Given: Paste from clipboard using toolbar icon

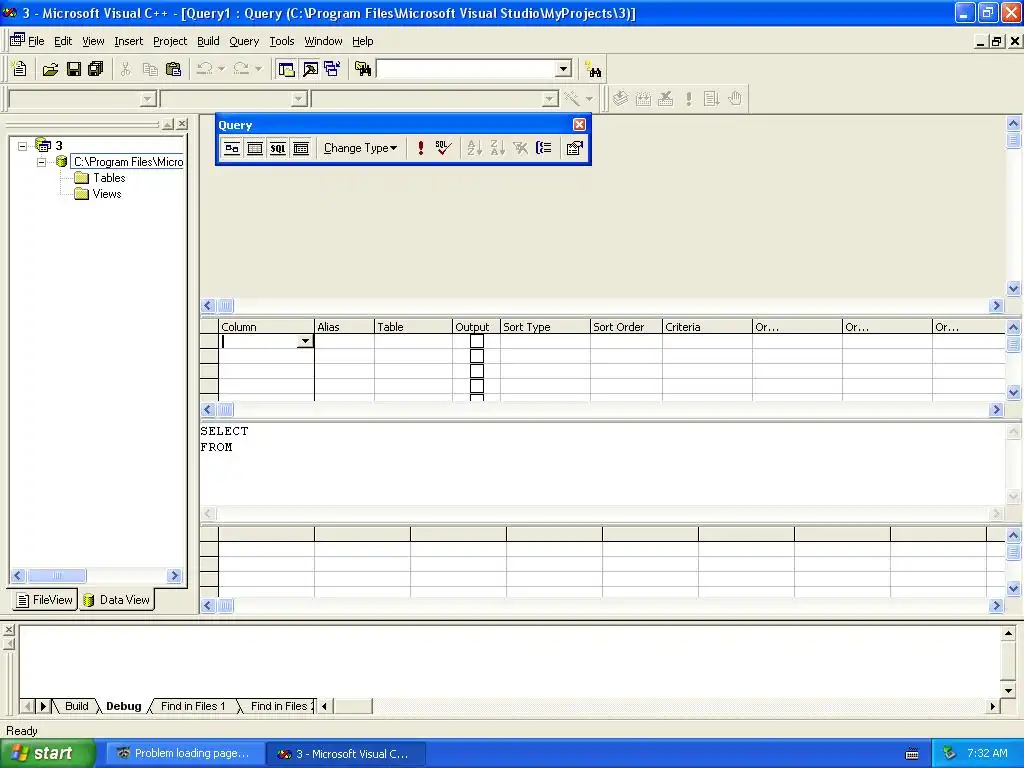Looking at the screenshot, I should point(174,69).
